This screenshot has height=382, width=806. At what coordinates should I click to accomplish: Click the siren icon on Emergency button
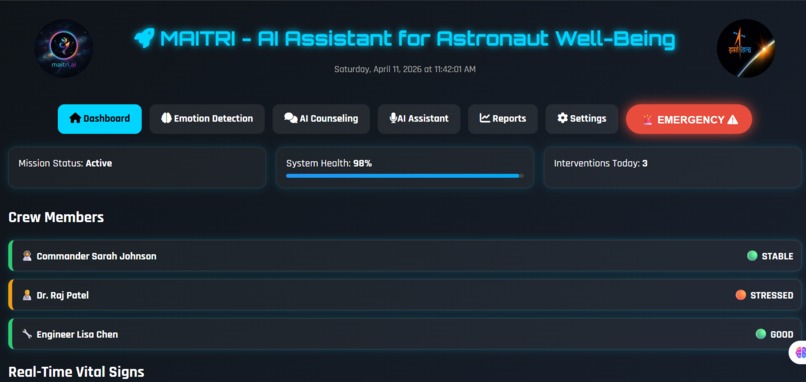click(647, 119)
